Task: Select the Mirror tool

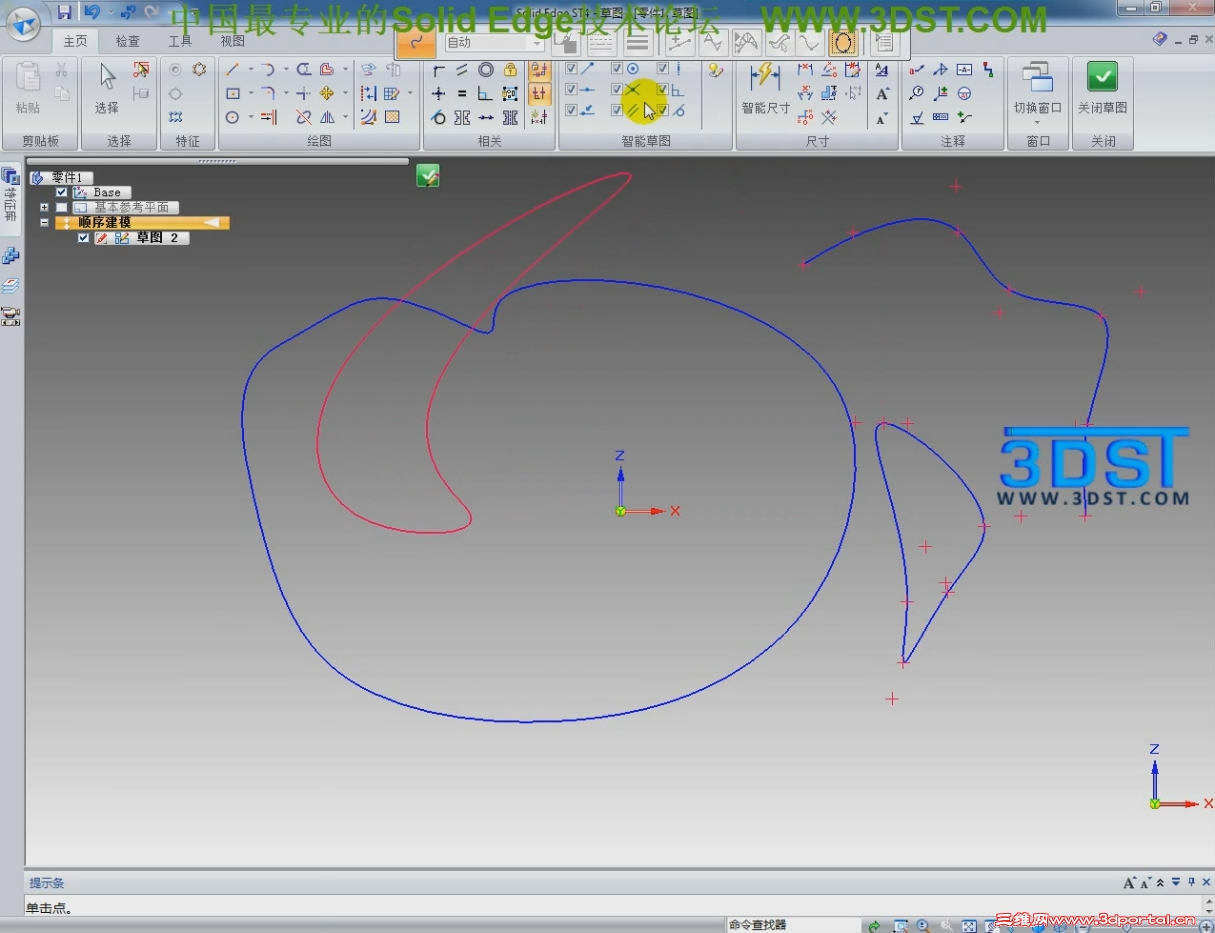Action: (327, 117)
